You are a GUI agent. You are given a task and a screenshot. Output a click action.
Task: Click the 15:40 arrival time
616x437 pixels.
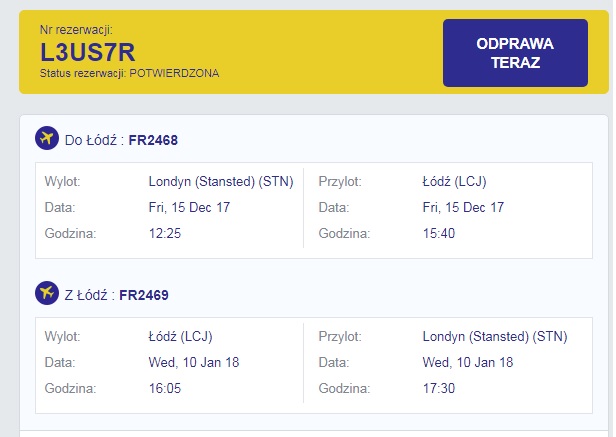pos(439,233)
